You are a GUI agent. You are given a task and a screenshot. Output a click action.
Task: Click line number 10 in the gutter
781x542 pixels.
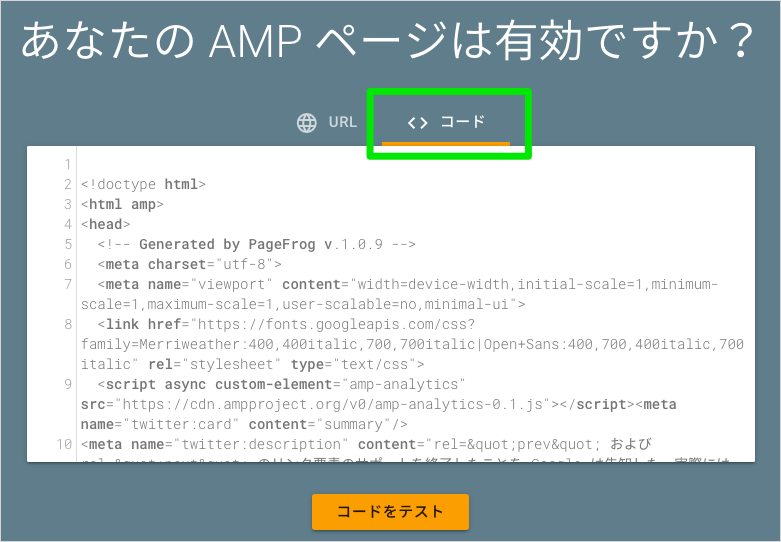click(x=64, y=444)
